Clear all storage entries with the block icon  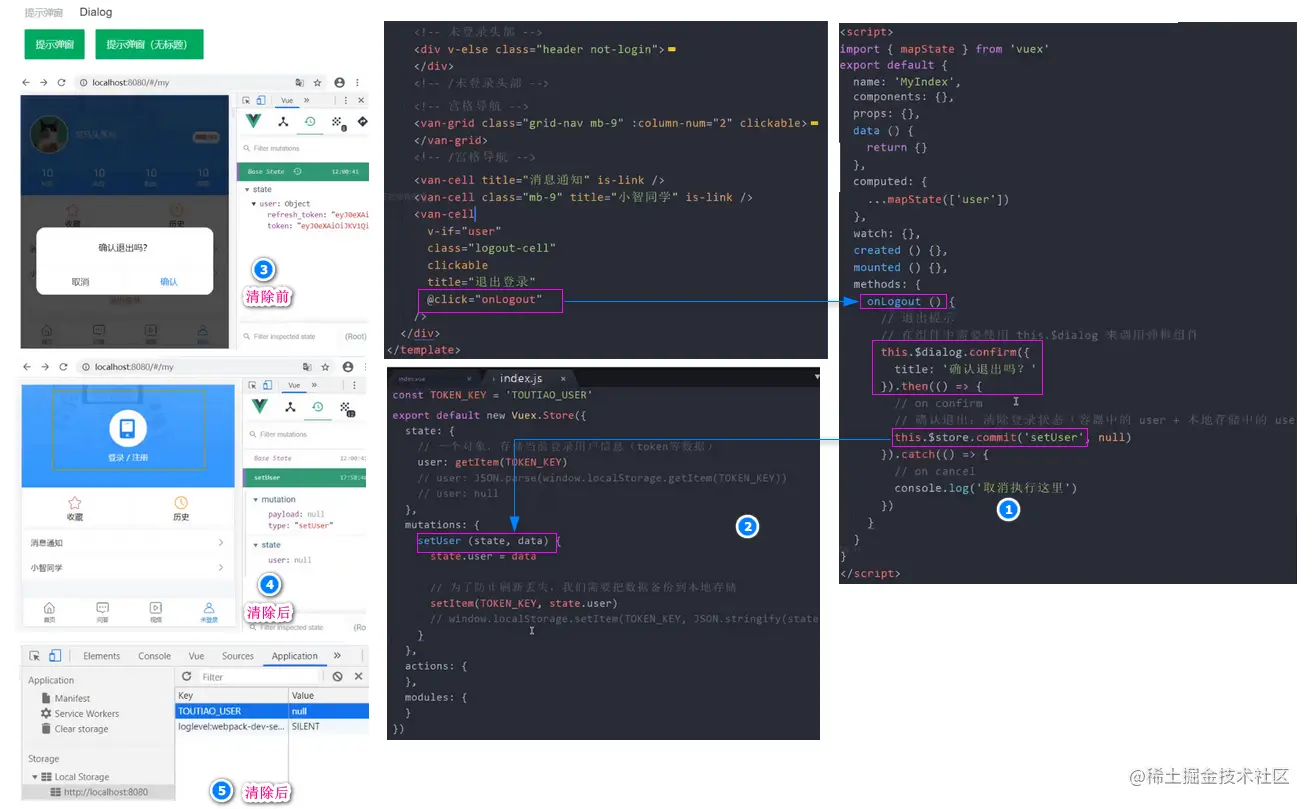pos(338,677)
